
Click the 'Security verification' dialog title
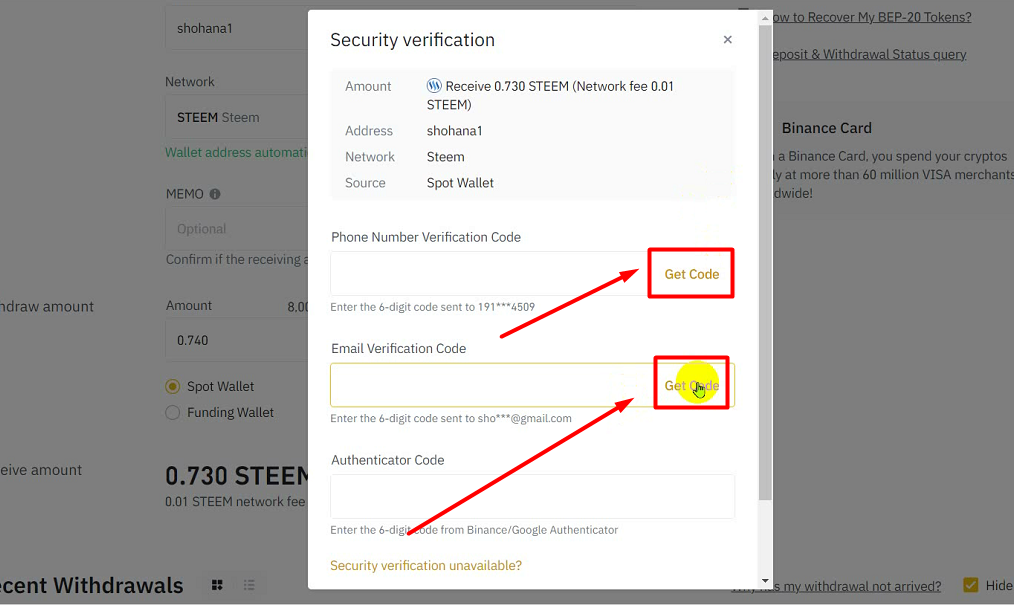(413, 40)
